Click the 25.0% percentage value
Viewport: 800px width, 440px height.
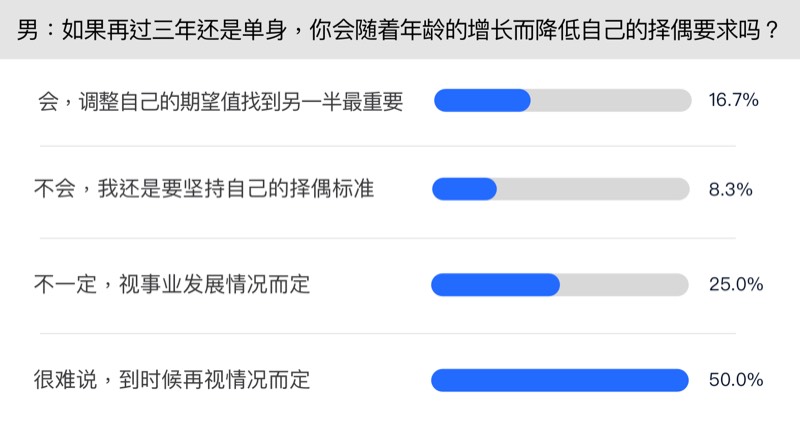click(736, 285)
